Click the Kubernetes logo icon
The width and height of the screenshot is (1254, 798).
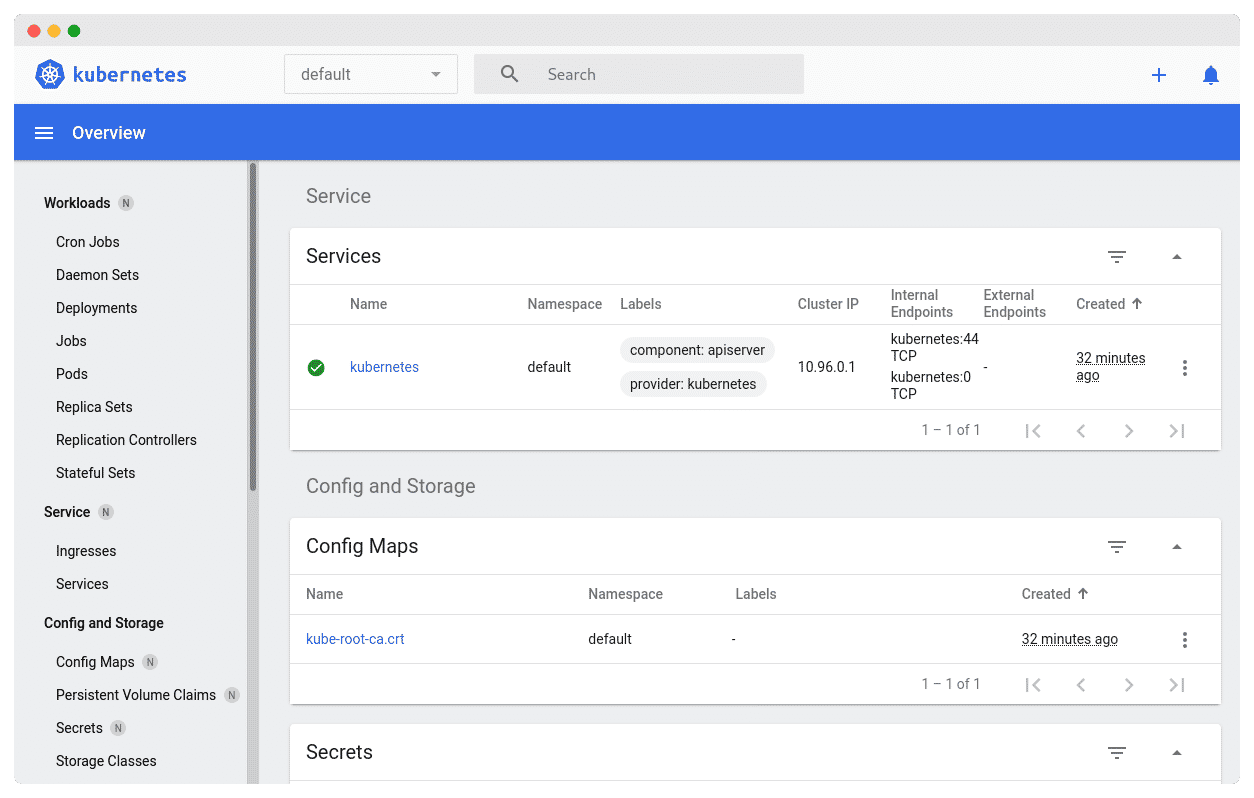50,74
